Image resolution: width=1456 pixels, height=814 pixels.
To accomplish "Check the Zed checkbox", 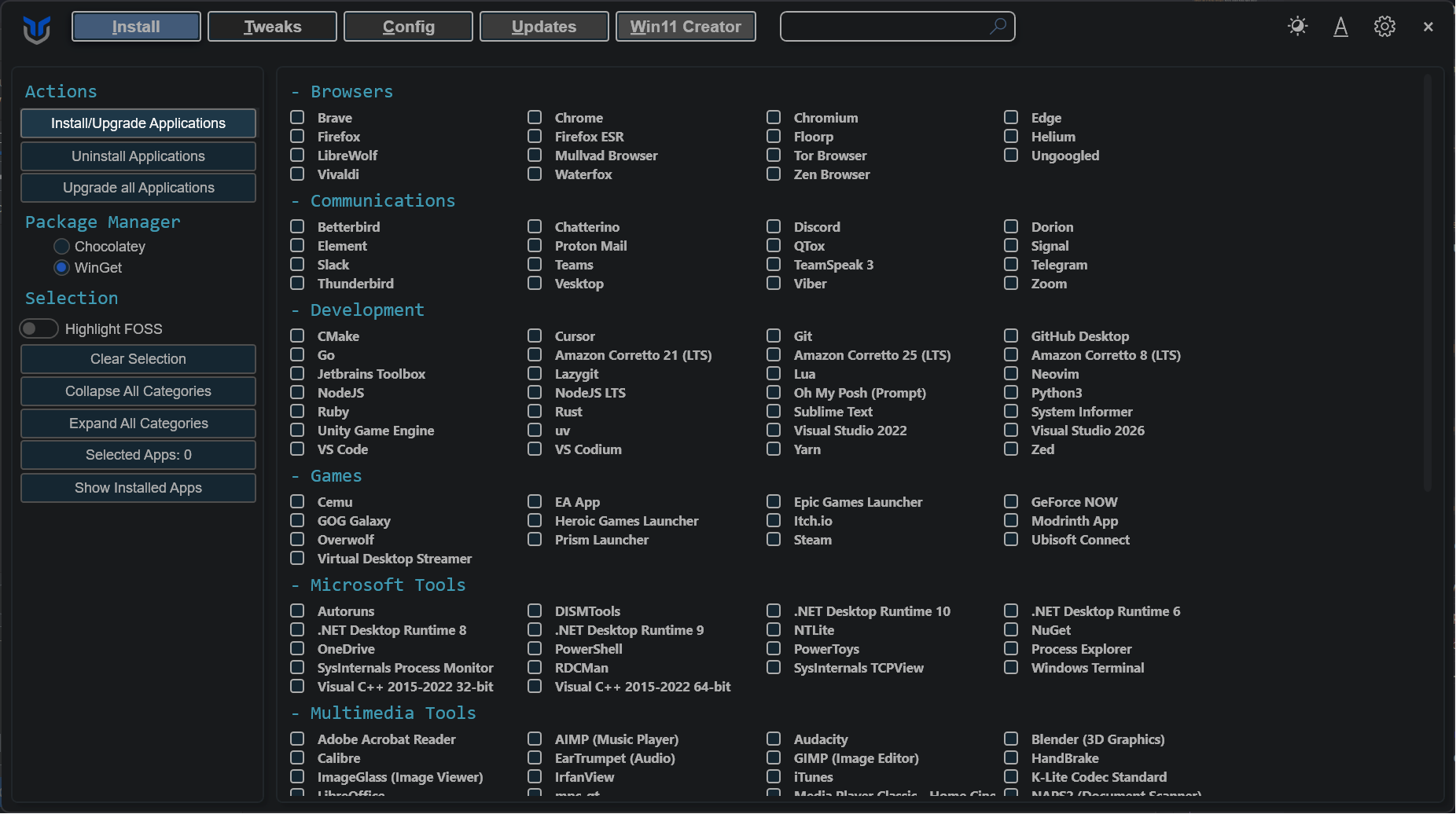I will coord(1011,449).
